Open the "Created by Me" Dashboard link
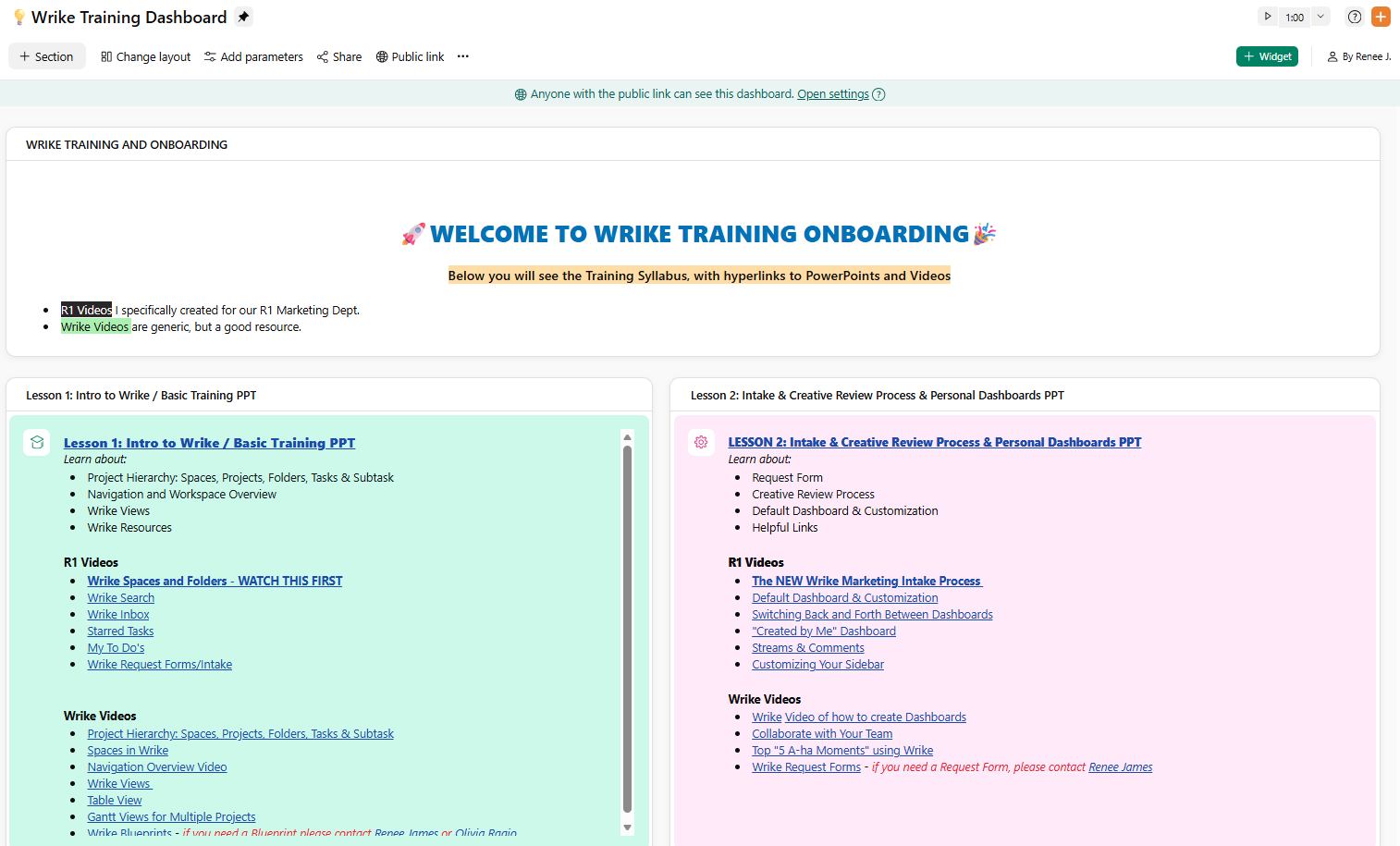 coord(824,631)
